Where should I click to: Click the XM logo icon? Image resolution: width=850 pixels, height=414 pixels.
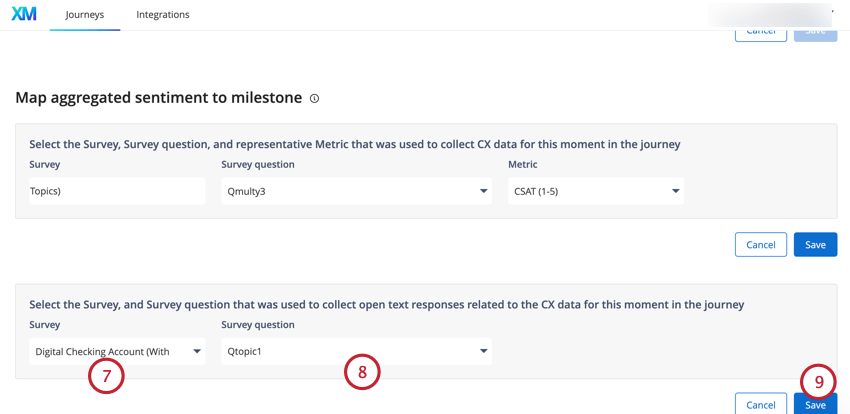point(24,15)
